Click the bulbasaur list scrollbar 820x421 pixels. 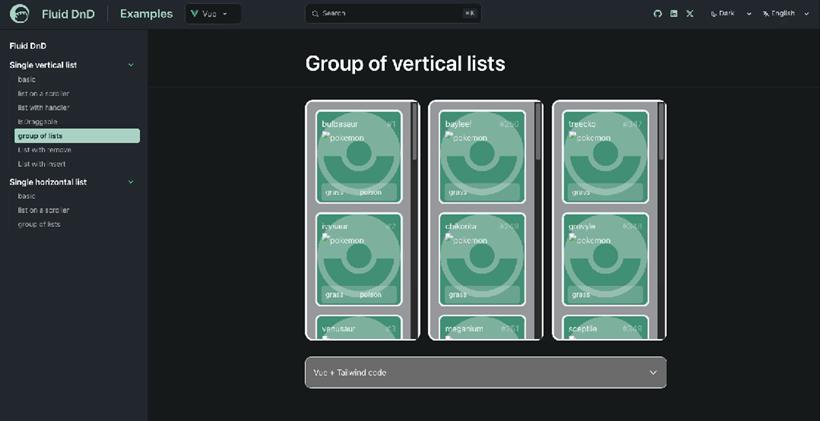(x=415, y=131)
